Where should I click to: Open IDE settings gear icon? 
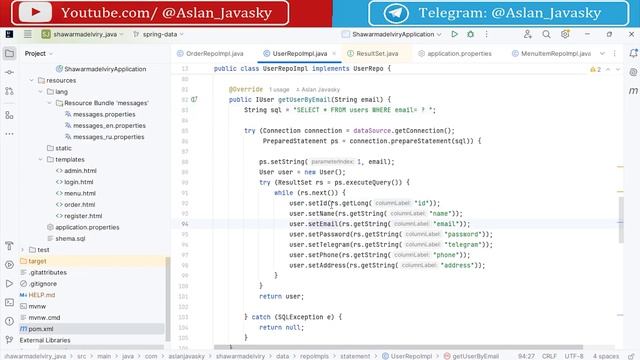[565, 34]
